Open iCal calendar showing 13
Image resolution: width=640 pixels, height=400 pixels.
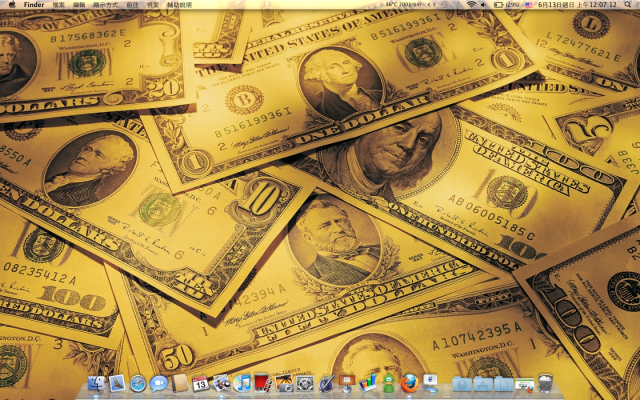point(200,383)
